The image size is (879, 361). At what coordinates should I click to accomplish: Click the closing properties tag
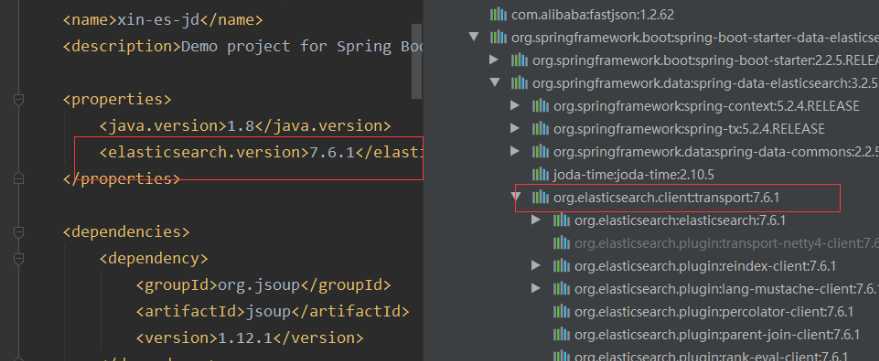(122, 178)
